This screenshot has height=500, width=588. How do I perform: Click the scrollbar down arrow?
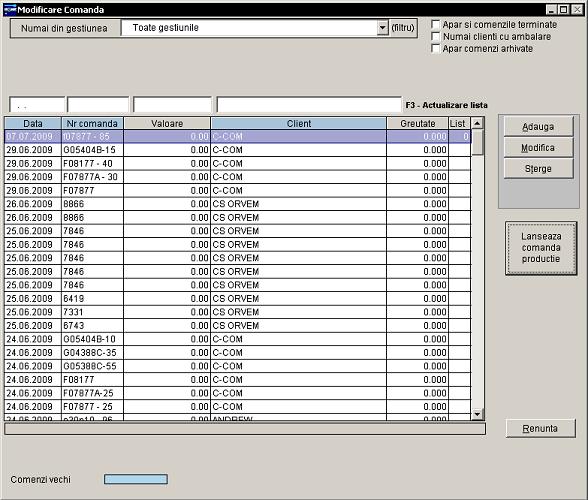pyautogui.click(x=477, y=414)
